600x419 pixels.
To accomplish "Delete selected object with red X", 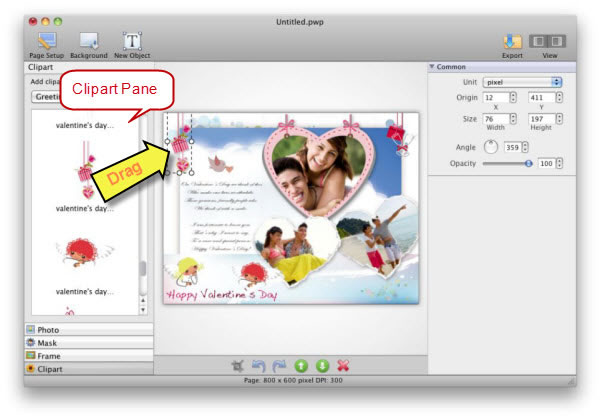I will coord(343,366).
